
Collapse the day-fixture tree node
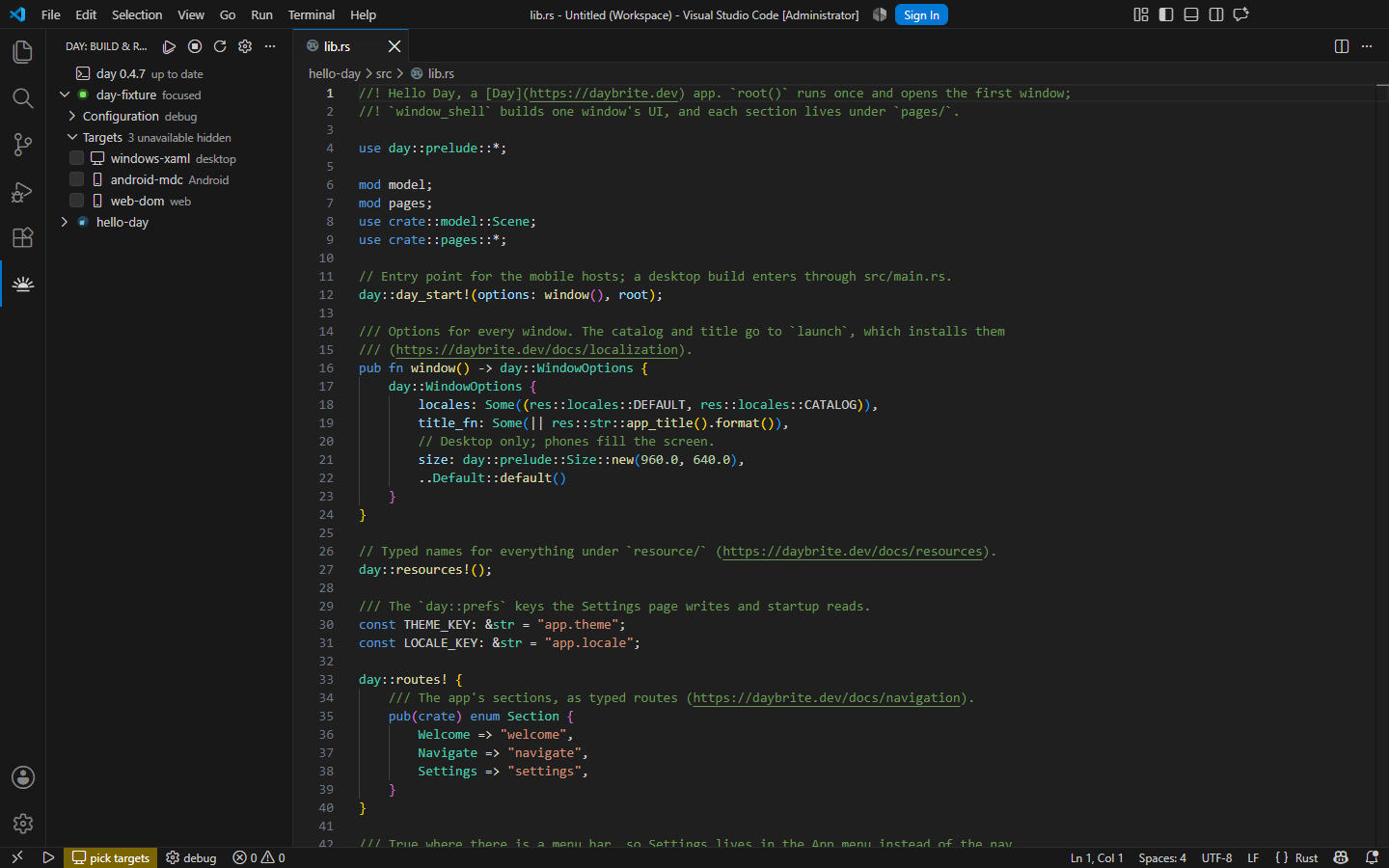pyautogui.click(x=65, y=95)
